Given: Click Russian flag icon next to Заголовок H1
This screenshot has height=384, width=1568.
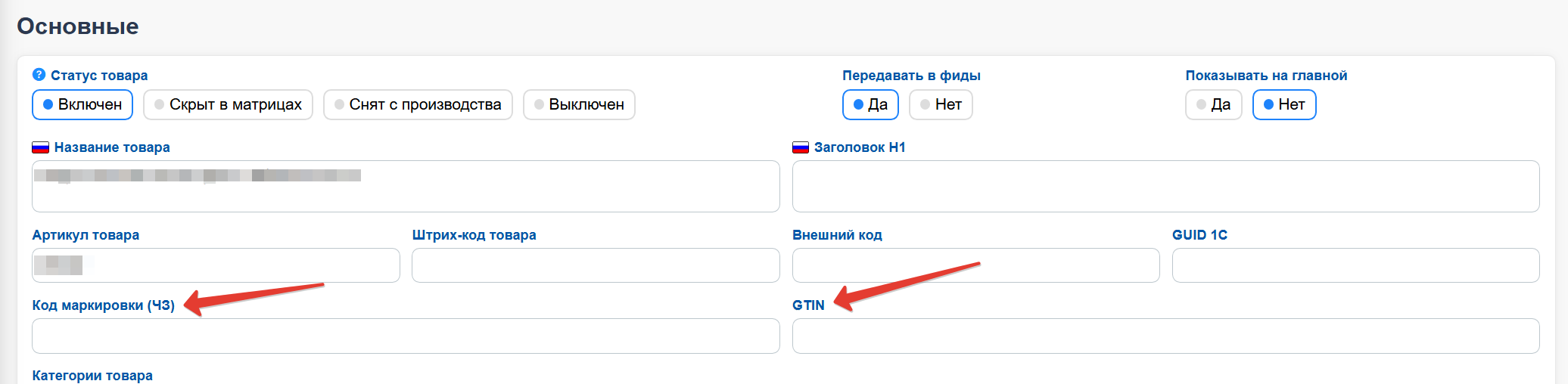Looking at the screenshot, I should pos(801,147).
